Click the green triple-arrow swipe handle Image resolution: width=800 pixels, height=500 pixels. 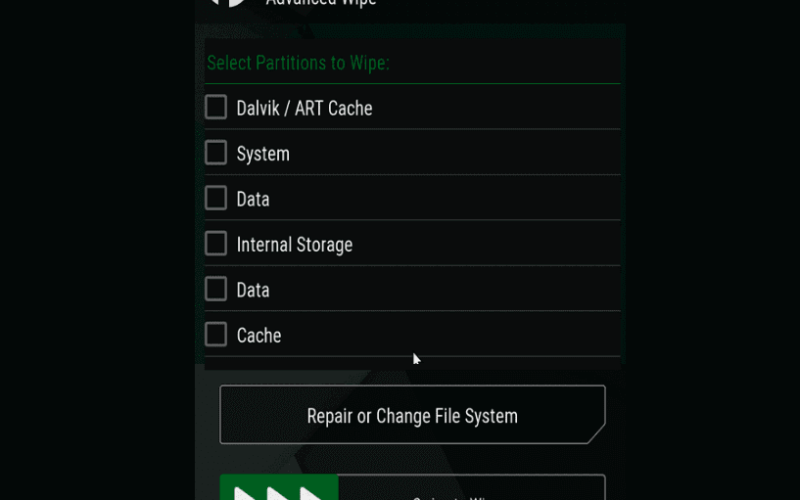tap(279, 487)
